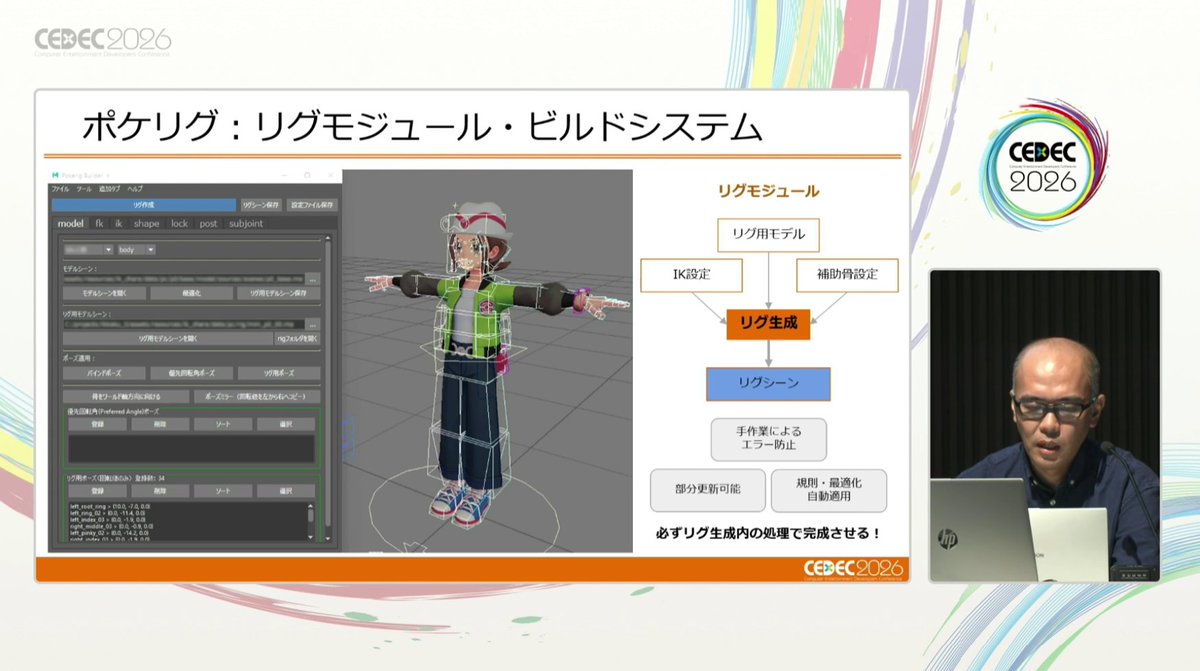Click the wide リグ用モデルシーンを開く button
1200x671 pixels.
[x=167, y=339]
